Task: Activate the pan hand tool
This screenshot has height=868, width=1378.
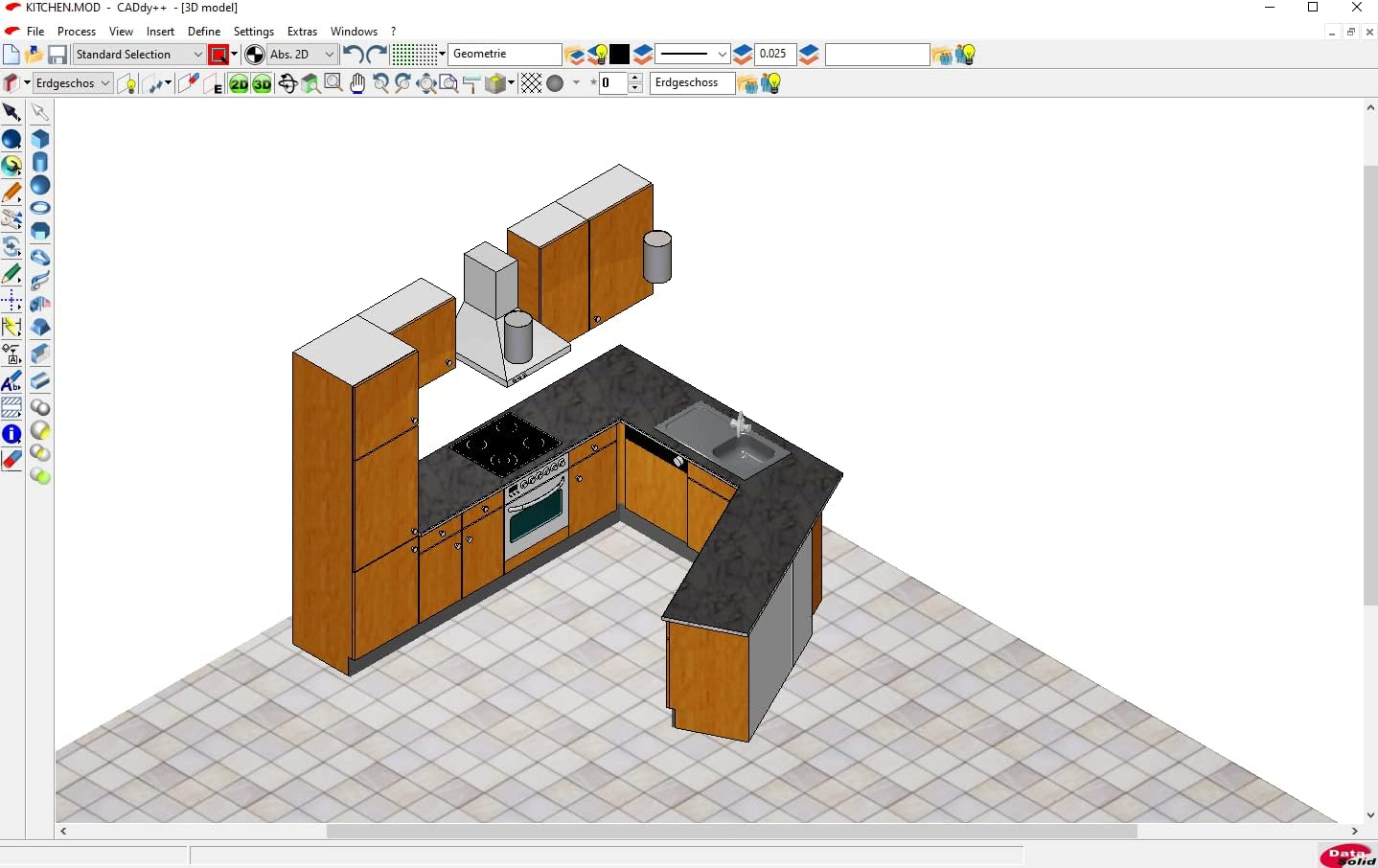Action: (357, 84)
